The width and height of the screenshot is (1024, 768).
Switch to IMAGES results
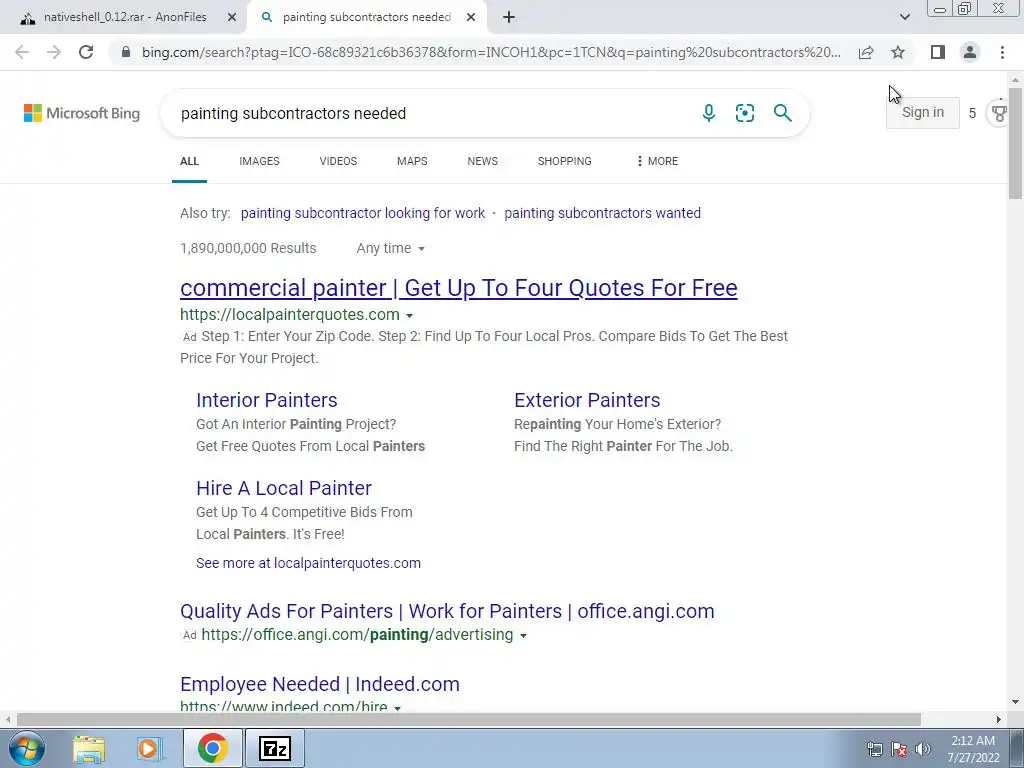pos(259,161)
